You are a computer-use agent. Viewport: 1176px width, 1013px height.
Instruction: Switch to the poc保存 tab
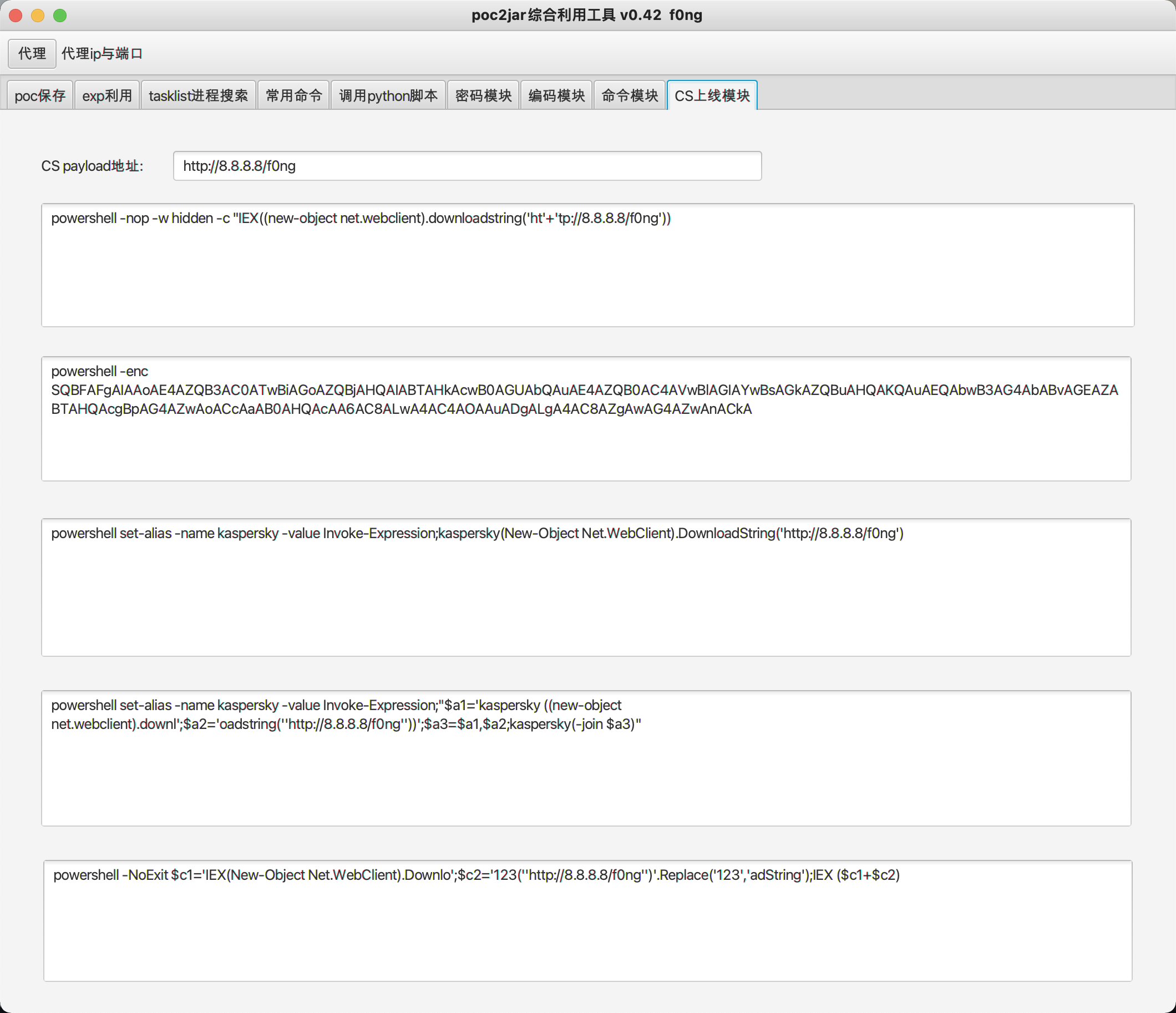[40, 95]
